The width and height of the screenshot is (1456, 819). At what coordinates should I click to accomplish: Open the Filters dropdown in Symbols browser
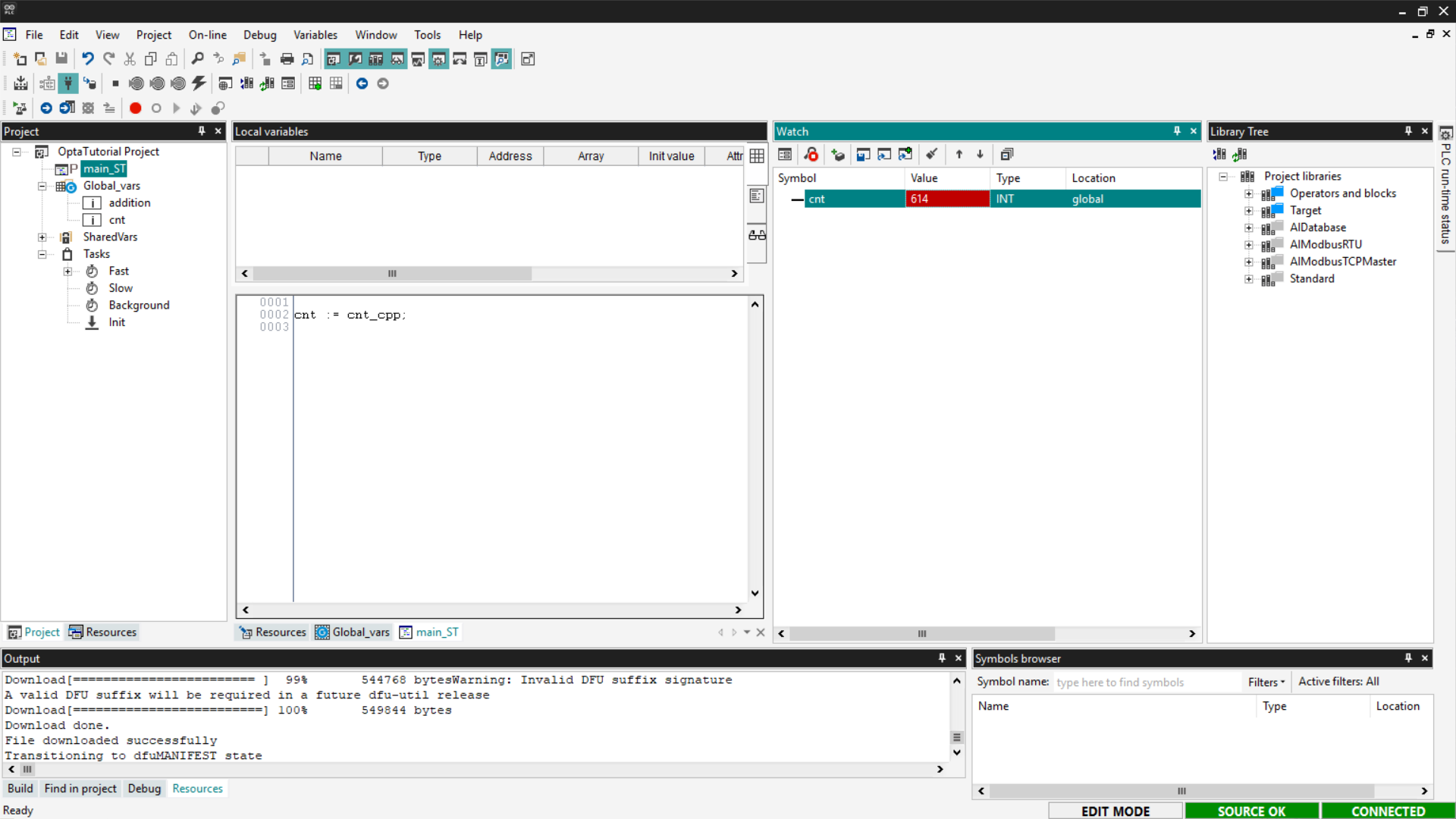pyautogui.click(x=1266, y=682)
